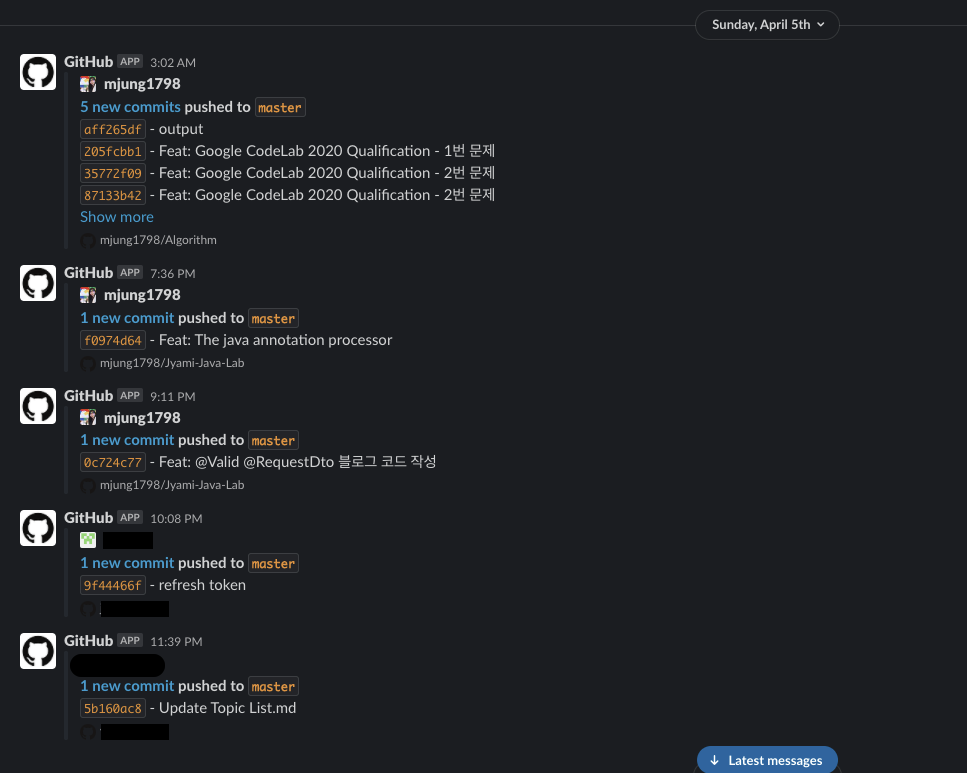The image size is (967, 773).
Task: Open 1 new commit link at 9:11 PM
Action: click(127, 440)
